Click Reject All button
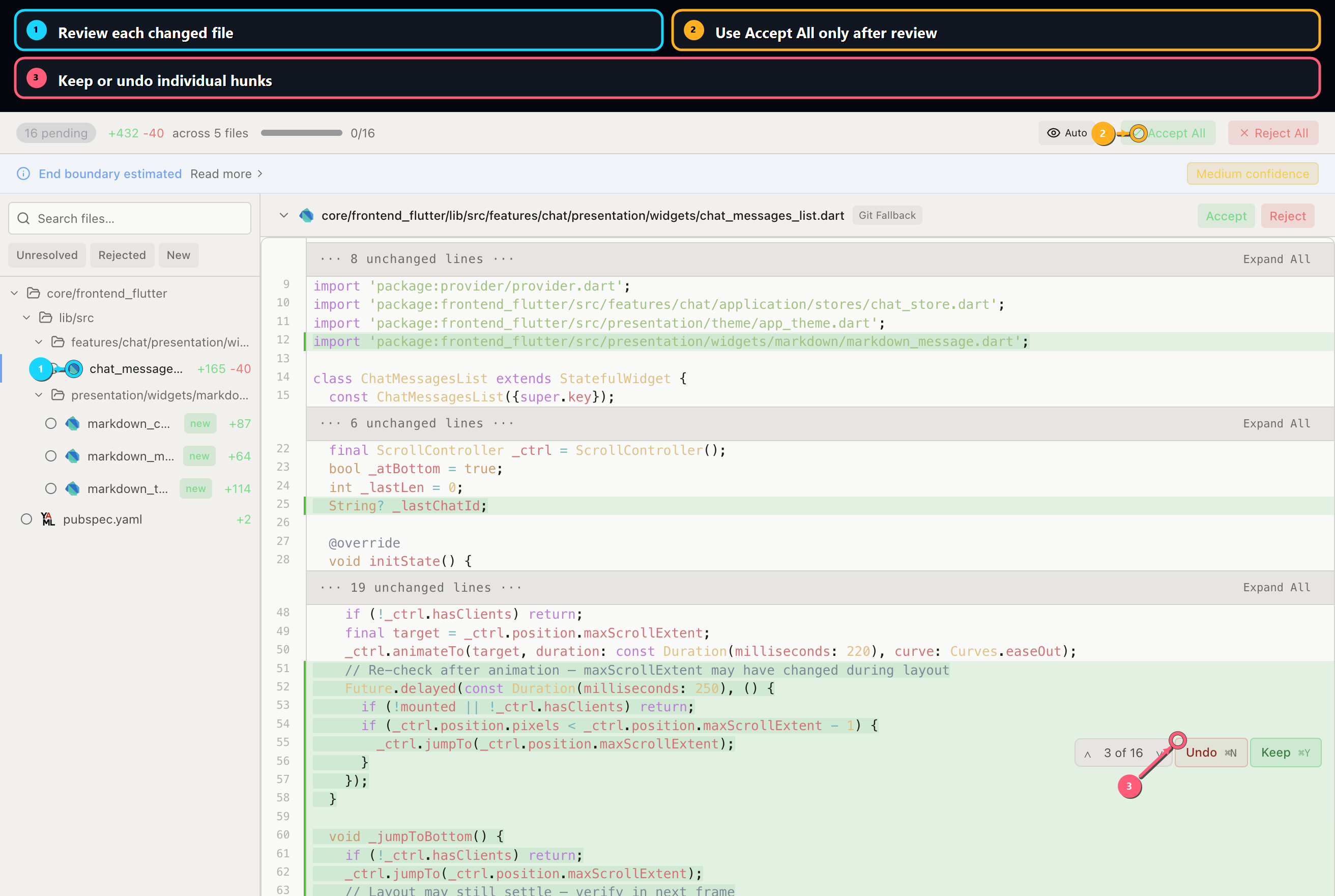1335x896 pixels. [x=1273, y=133]
